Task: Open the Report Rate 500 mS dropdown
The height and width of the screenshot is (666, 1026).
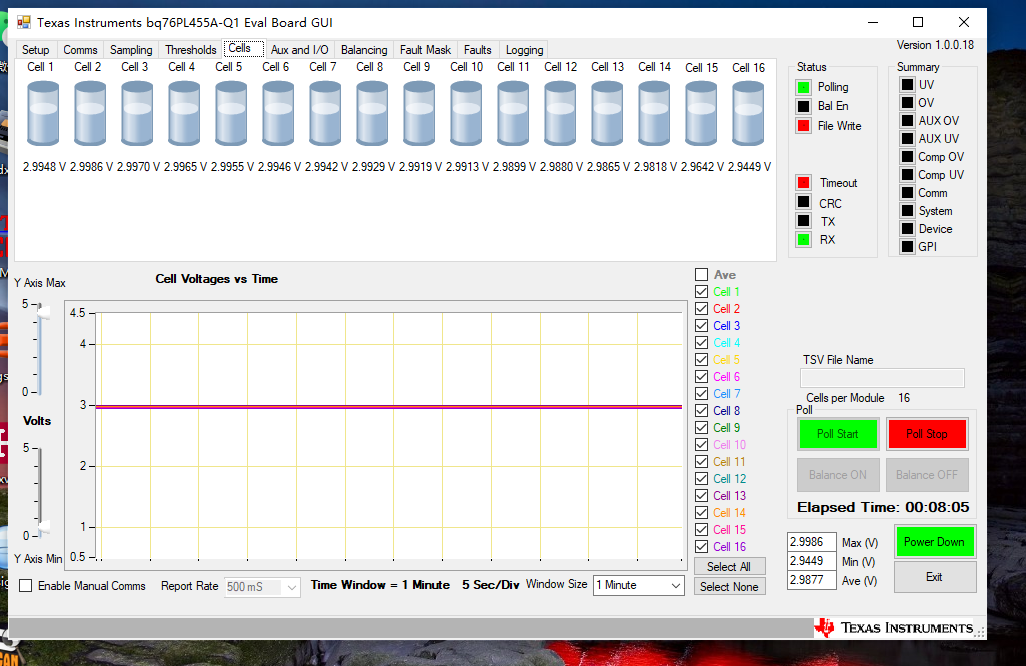Action: click(262, 587)
